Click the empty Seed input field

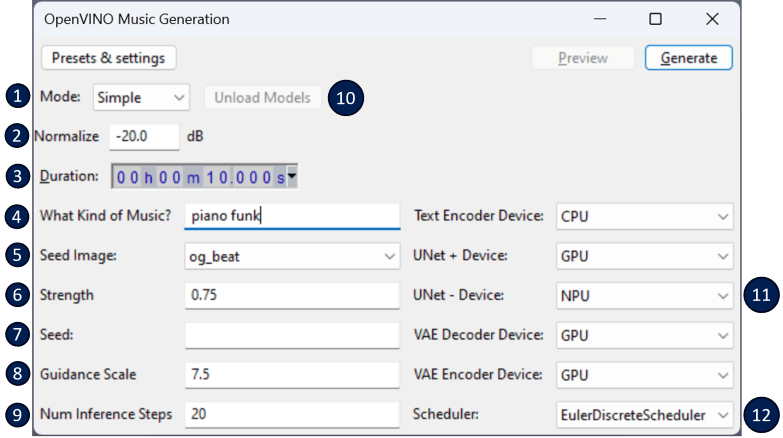tap(292, 335)
